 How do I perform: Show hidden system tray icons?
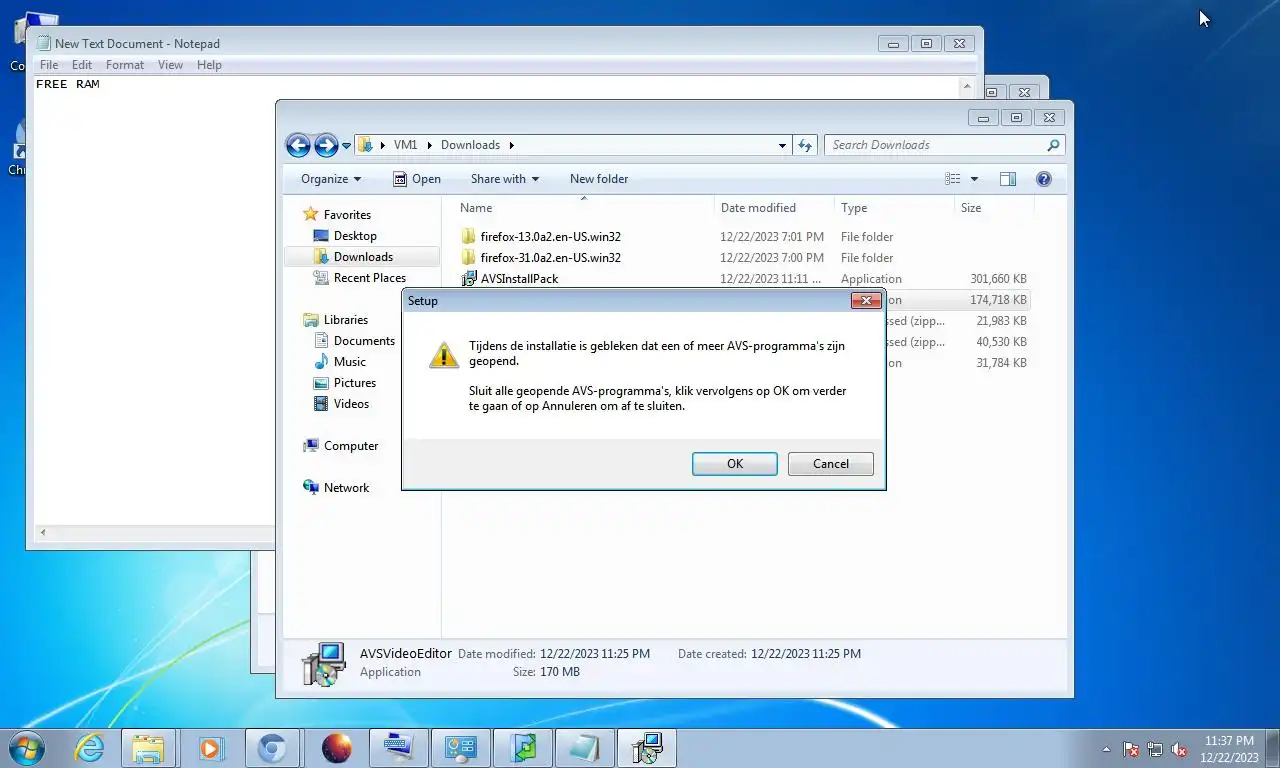1106,749
